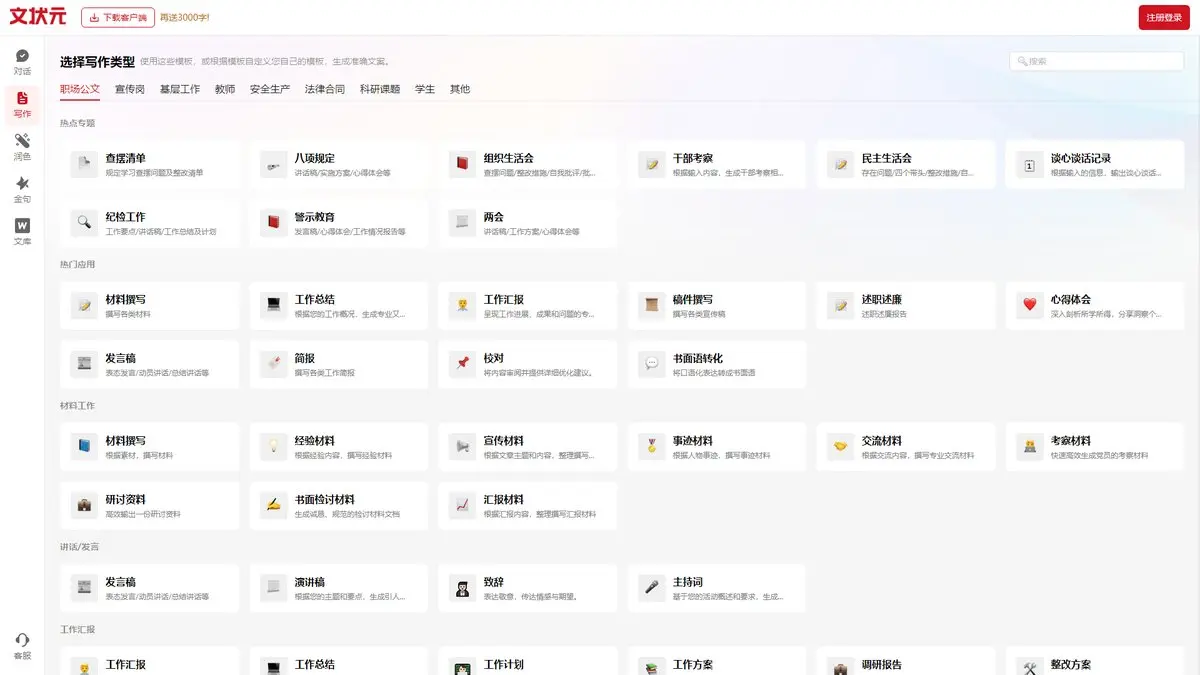Click the 纪检工作 magnifier icon
The height and width of the screenshot is (675, 1200).
(84, 223)
